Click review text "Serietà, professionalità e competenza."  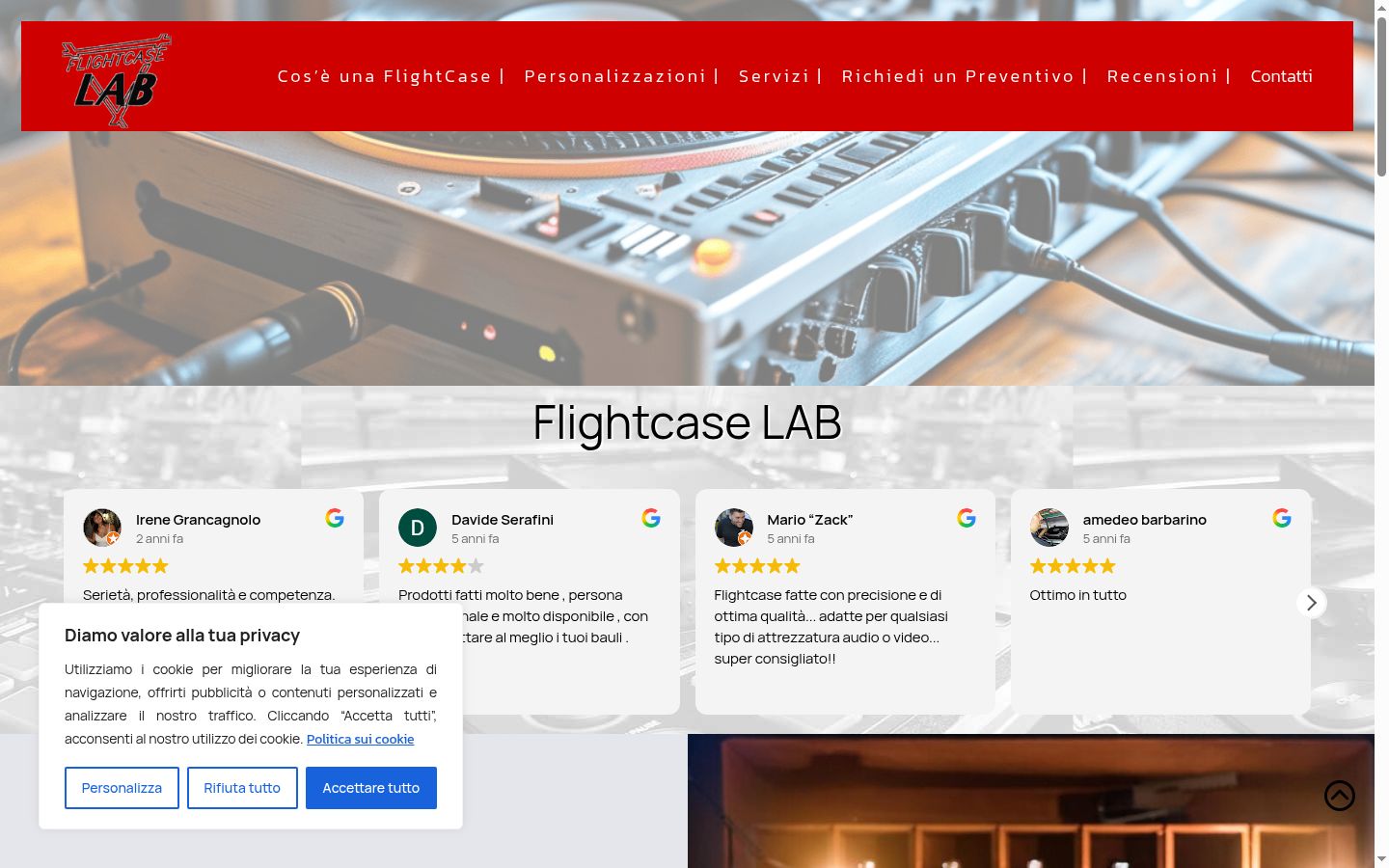(209, 595)
